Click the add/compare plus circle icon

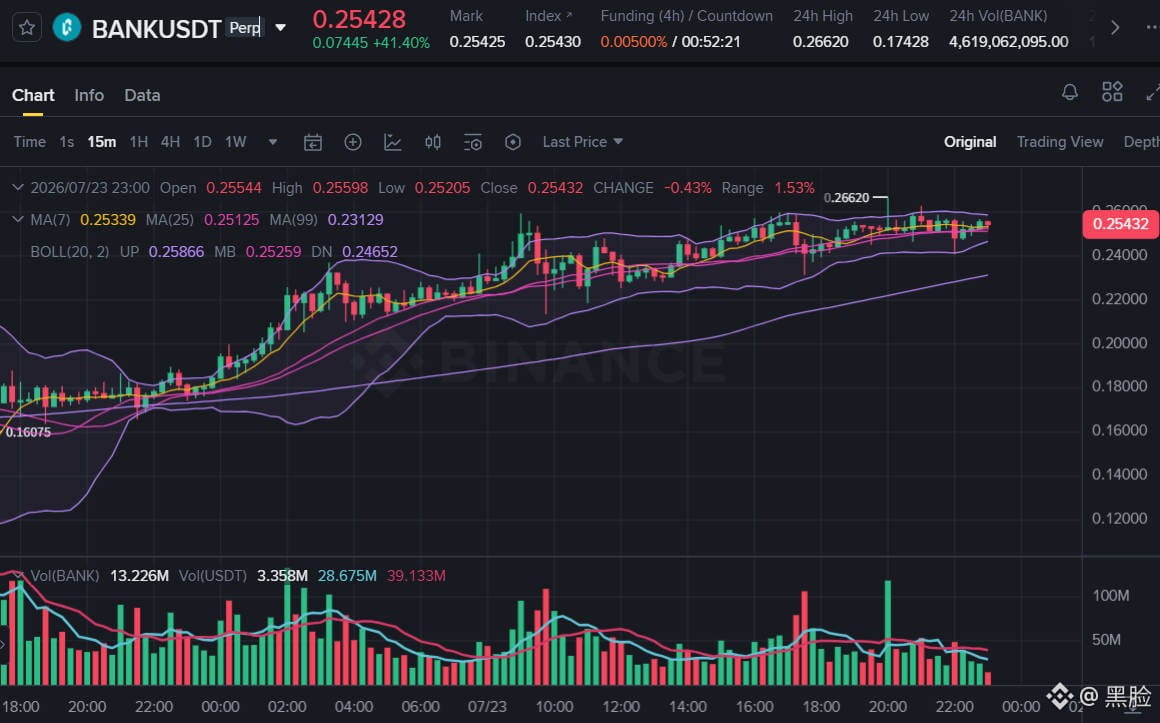pyautogui.click(x=353, y=142)
